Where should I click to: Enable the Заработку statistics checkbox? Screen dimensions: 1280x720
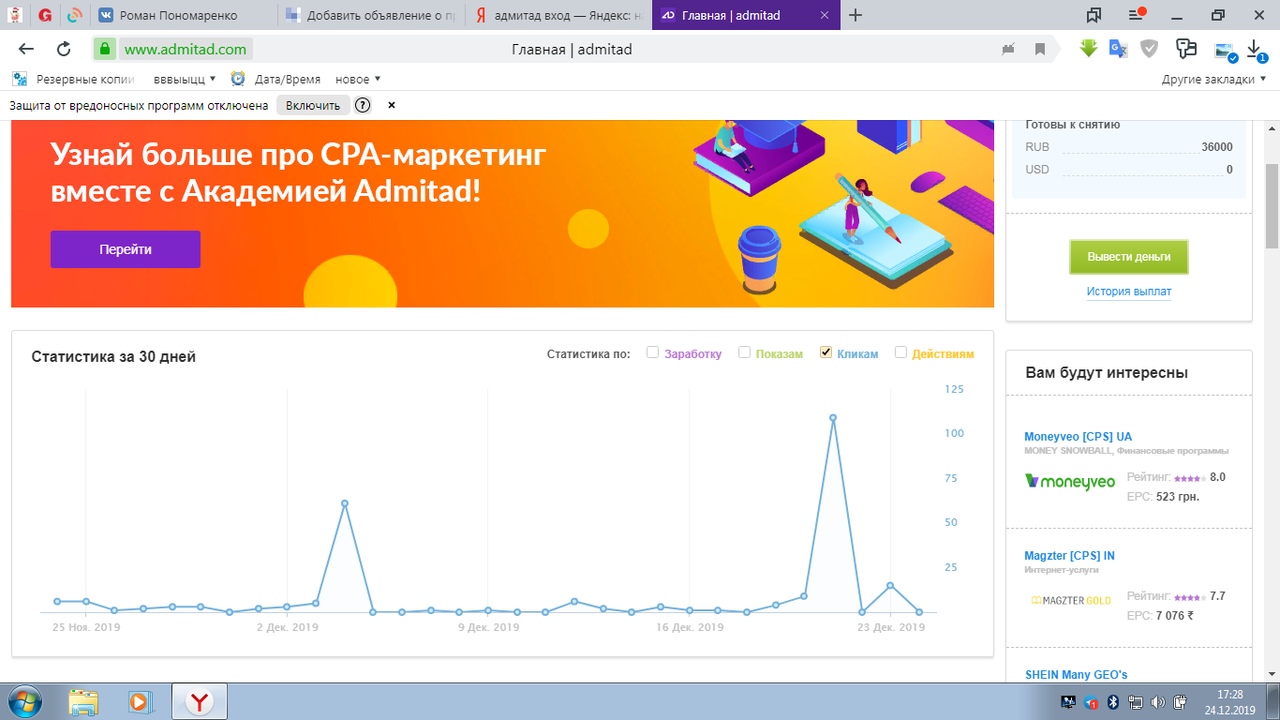[x=653, y=352]
